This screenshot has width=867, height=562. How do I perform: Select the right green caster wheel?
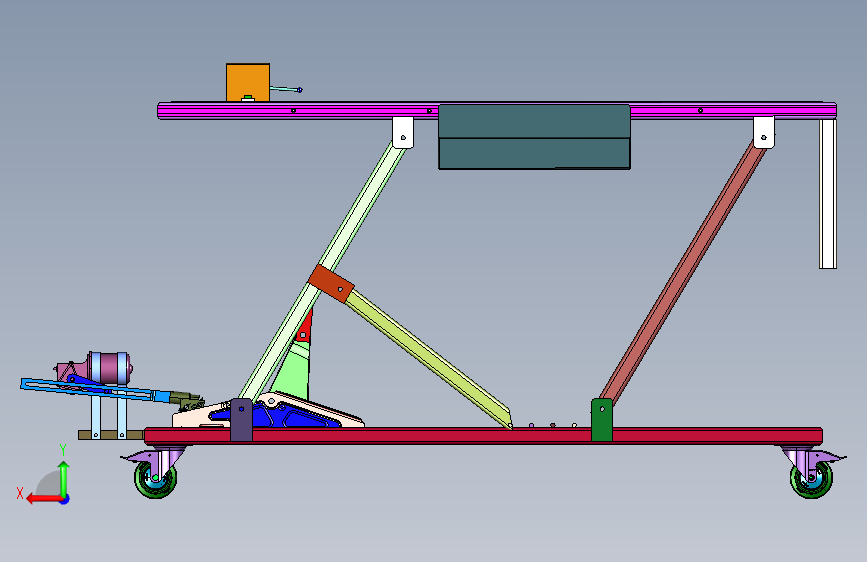[x=811, y=479]
